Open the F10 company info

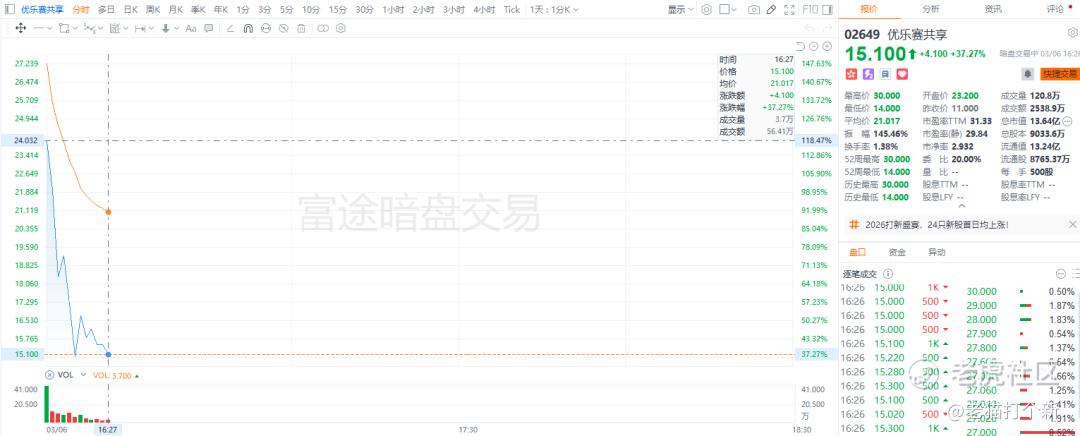point(811,10)
